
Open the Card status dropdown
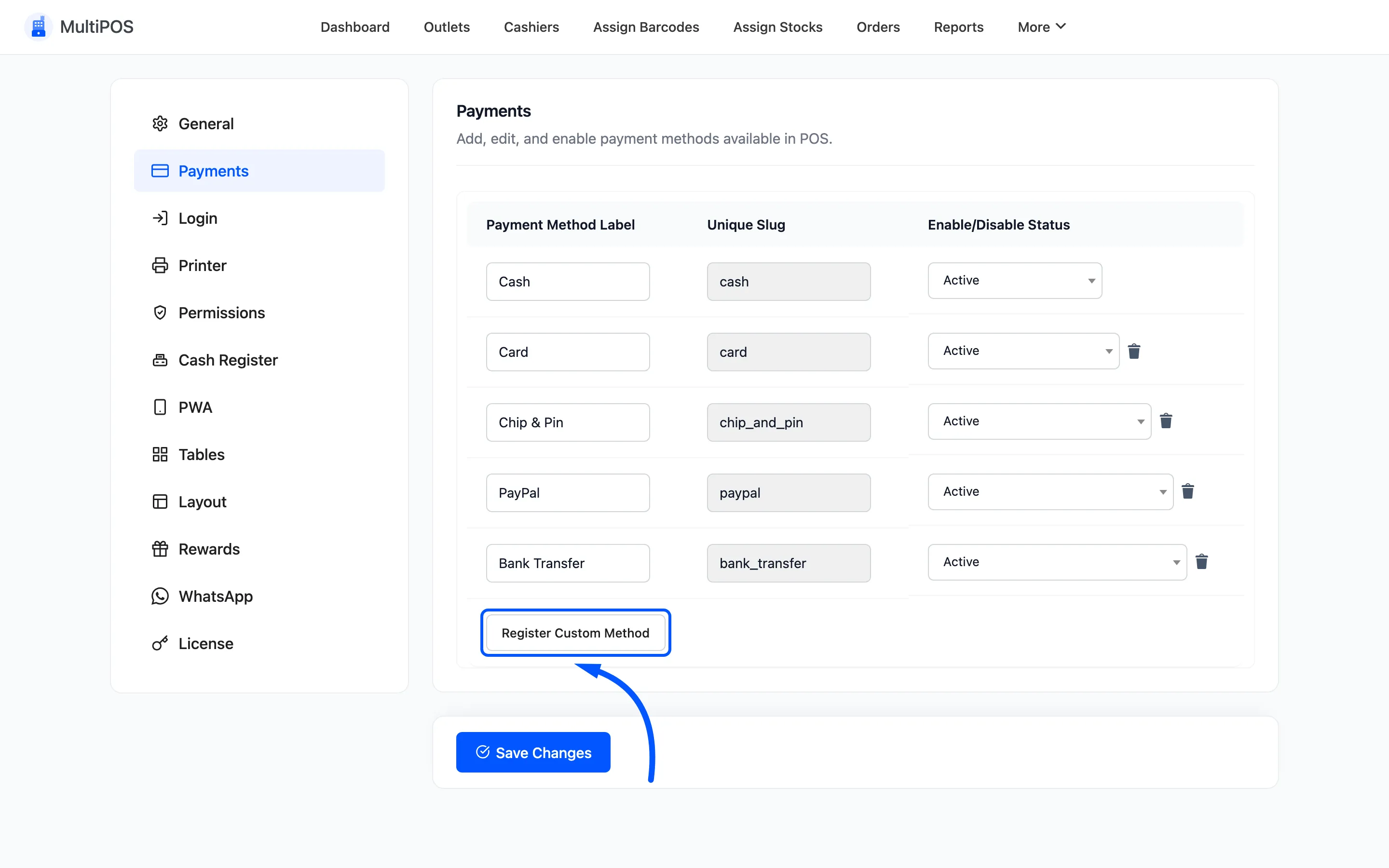coord(1023,351)
